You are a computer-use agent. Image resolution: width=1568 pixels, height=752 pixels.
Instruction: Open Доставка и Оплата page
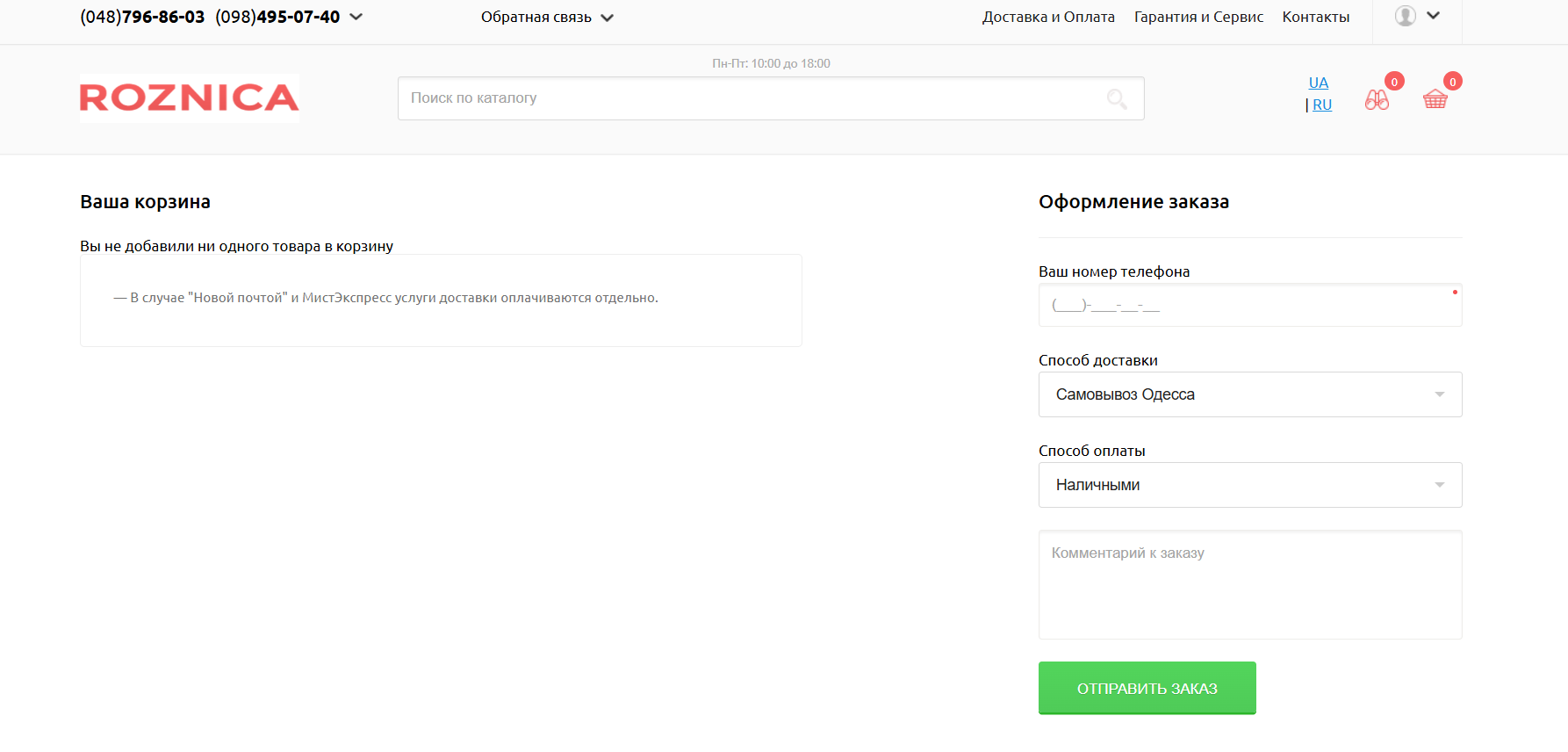click(1047, 18)
